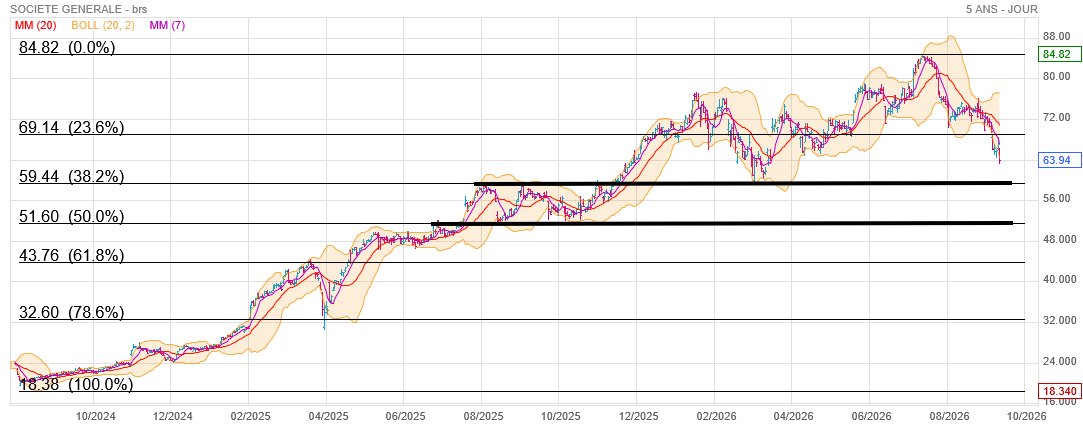Click the 10/2024 date axis label
Screen dimensions: 1083x426
[x=95, y=416]
